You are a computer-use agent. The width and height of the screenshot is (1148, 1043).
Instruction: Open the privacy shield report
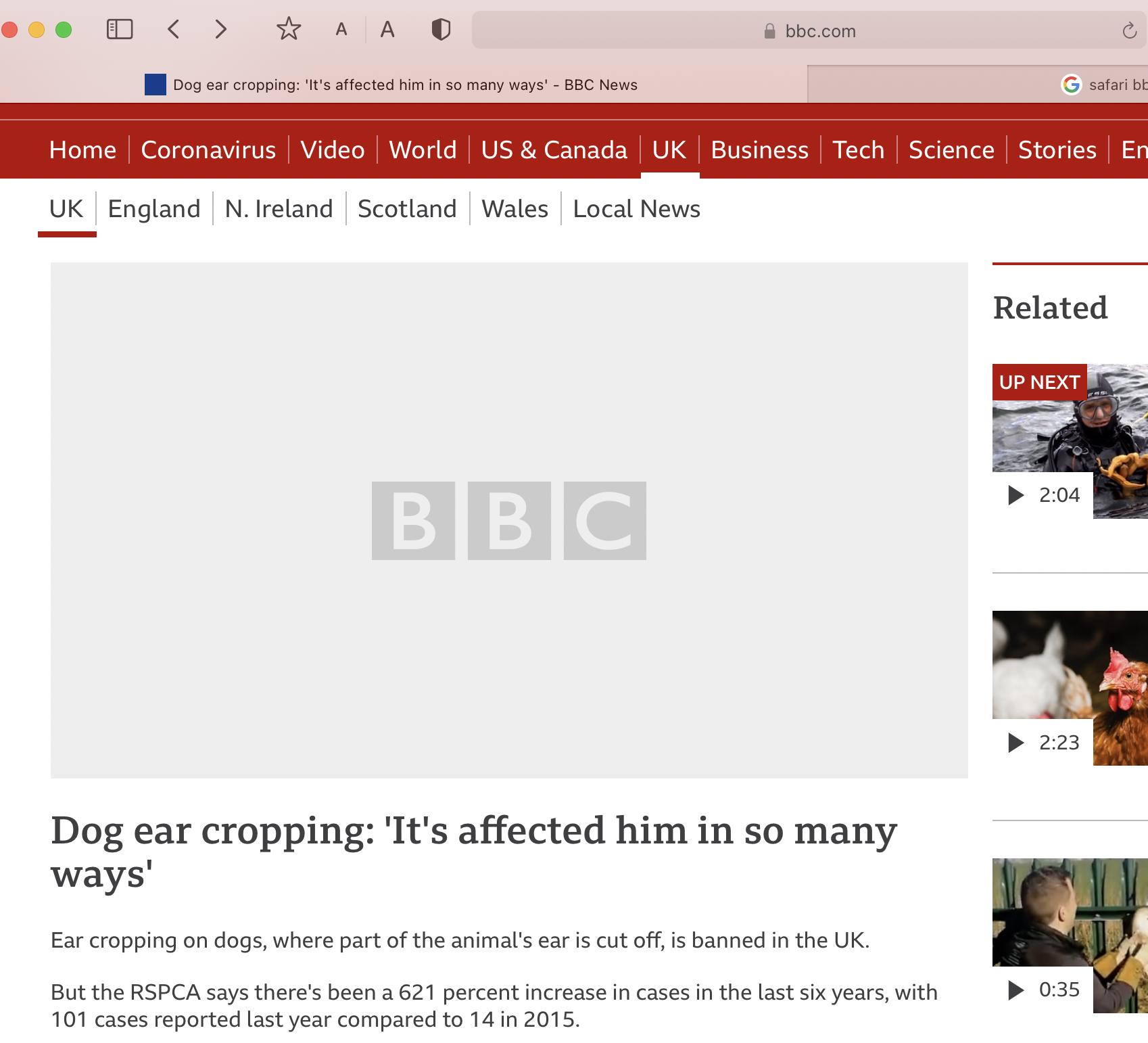441,29
